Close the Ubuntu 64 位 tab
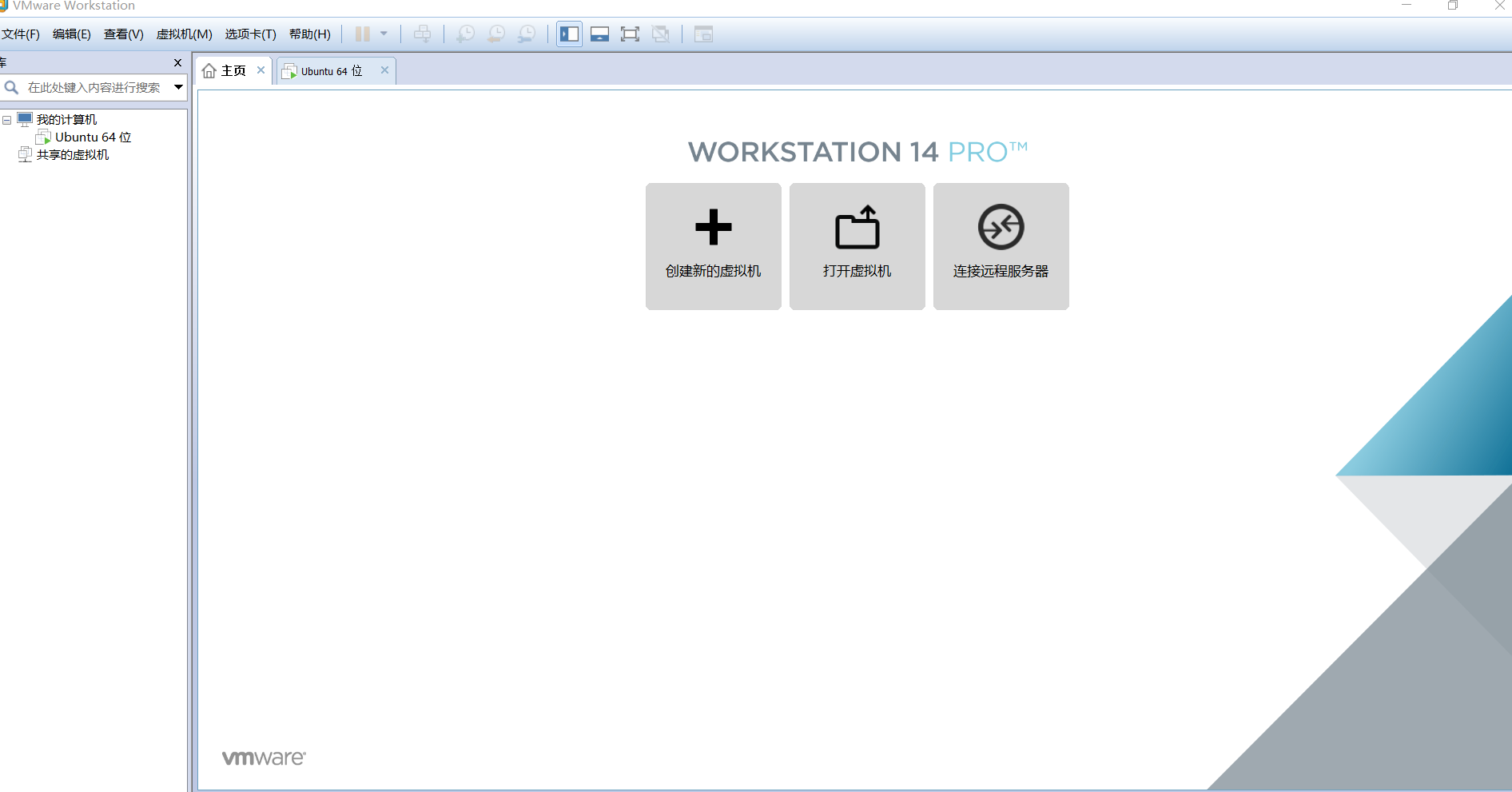The width and height of the screenshot is (1512, 792). click(384, 70)
